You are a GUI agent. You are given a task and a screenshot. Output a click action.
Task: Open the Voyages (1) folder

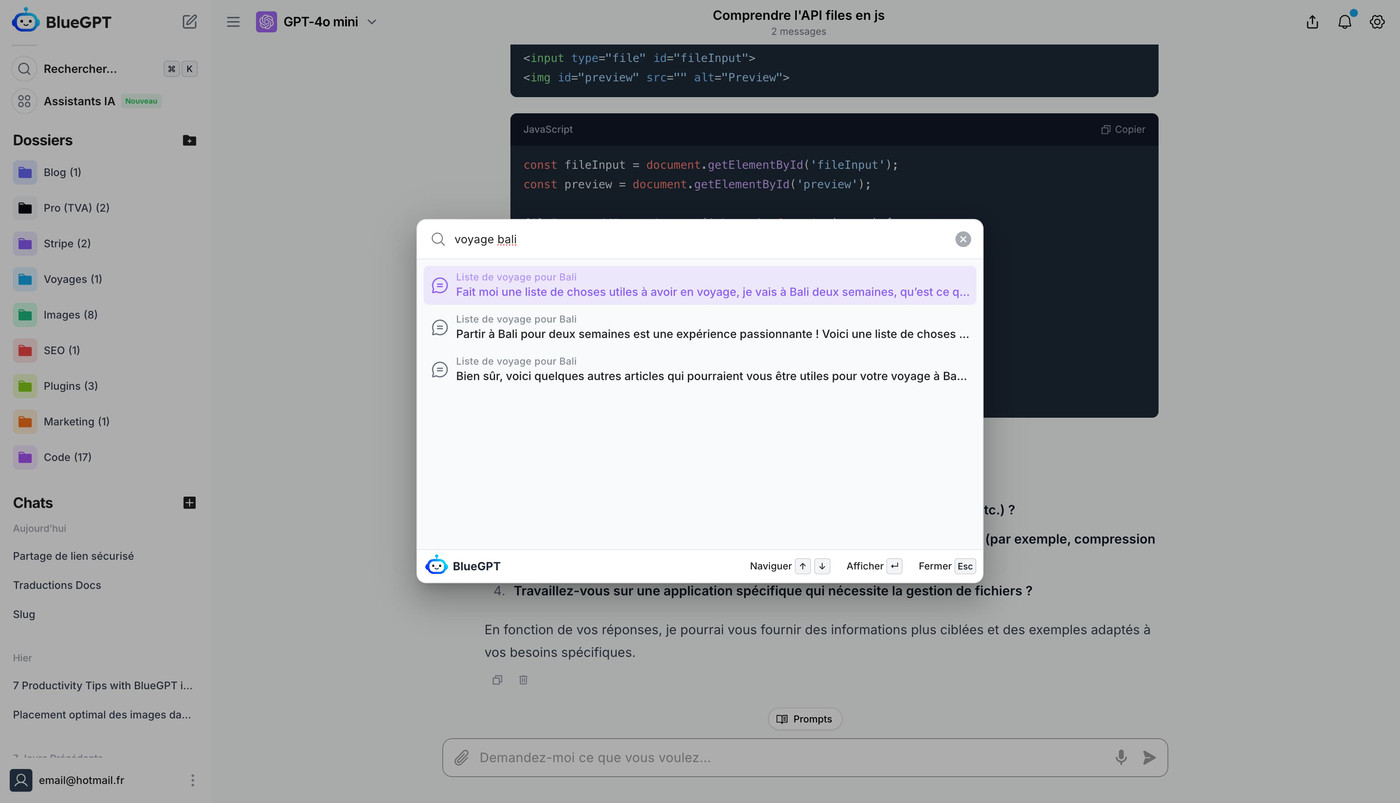pyautogui.click(x=72, y=279)
